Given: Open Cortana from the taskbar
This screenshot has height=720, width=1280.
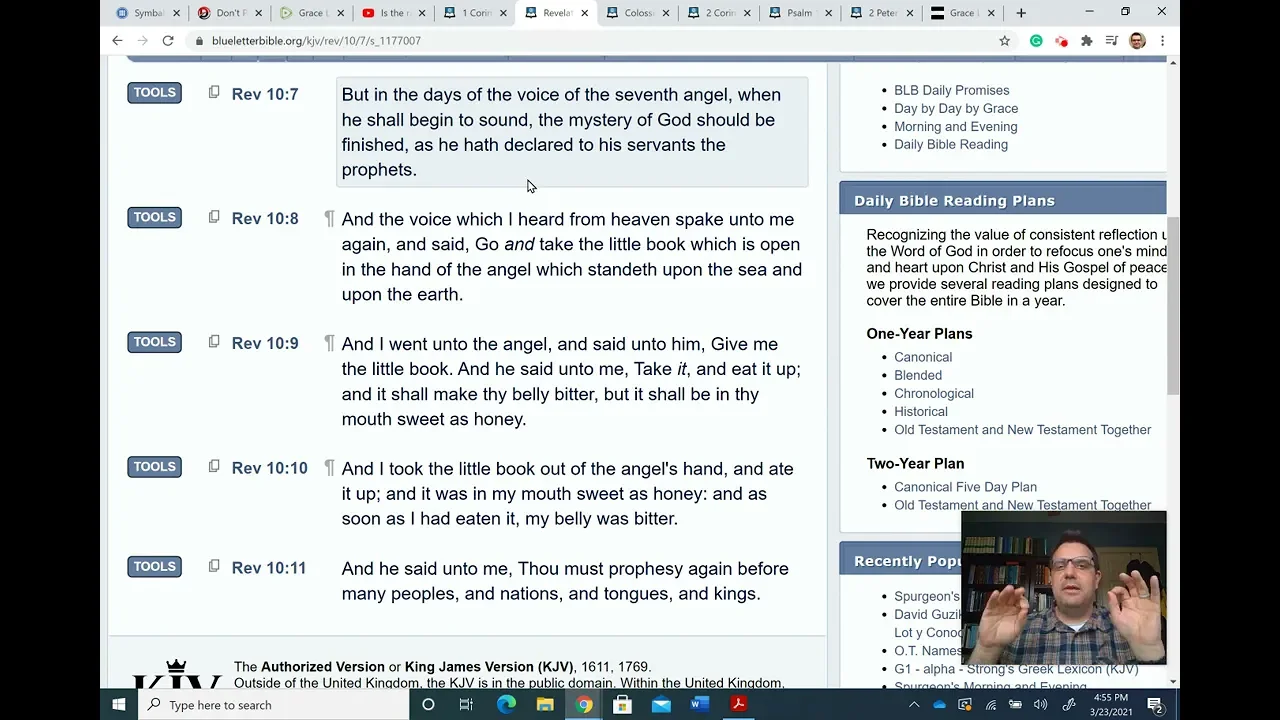Looking at the screenshot, I should coord(428,705).
